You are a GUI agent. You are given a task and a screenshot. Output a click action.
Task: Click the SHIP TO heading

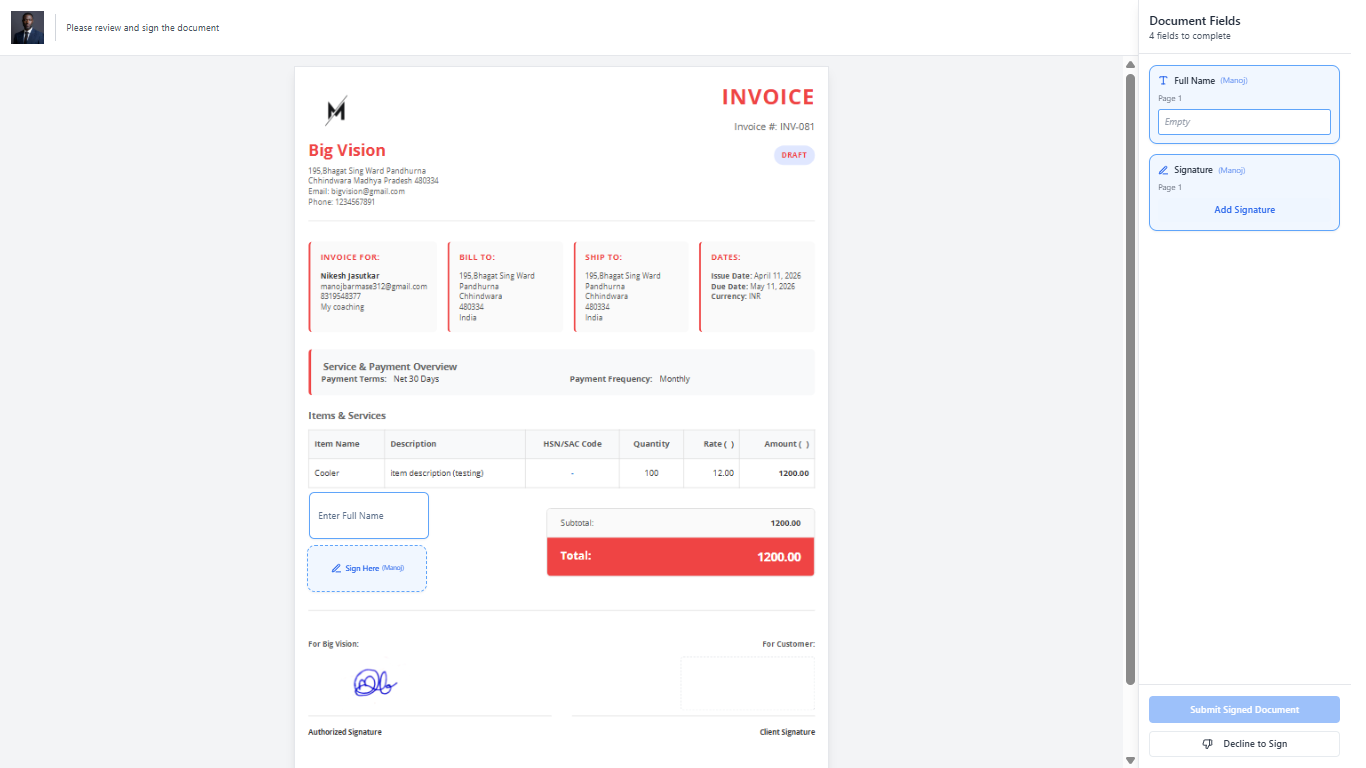[603, 257]
